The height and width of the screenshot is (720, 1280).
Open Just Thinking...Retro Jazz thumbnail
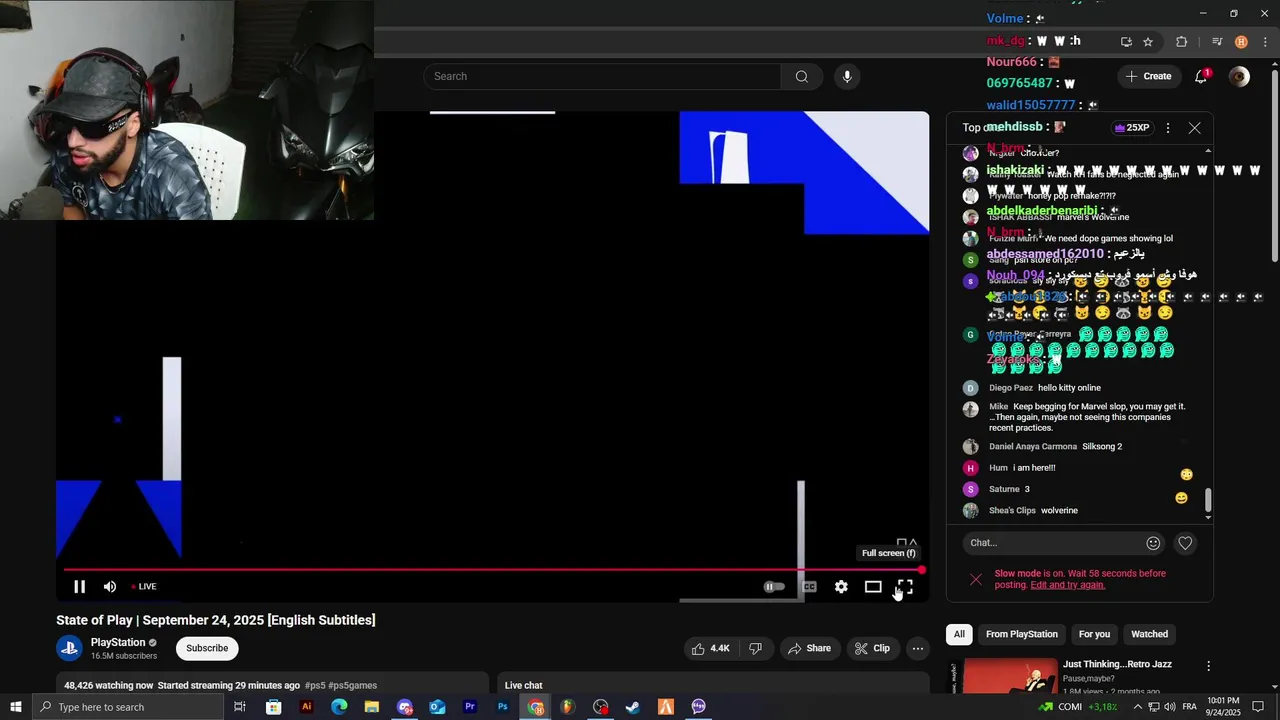(x=1003, y=675)
